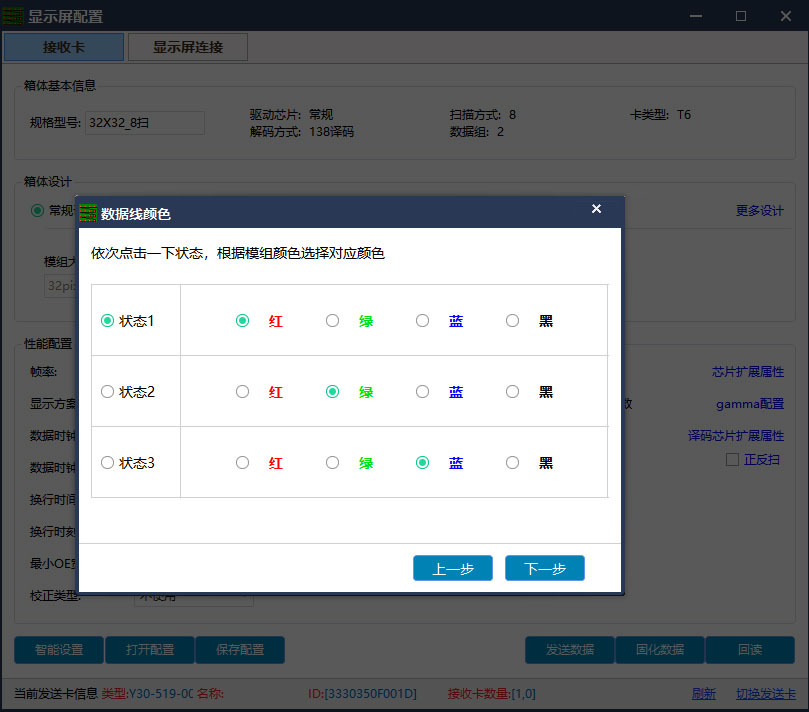Click the 规格型号 input field
Image resolution: width=809 pixels, height=712 pixels.
145,123
